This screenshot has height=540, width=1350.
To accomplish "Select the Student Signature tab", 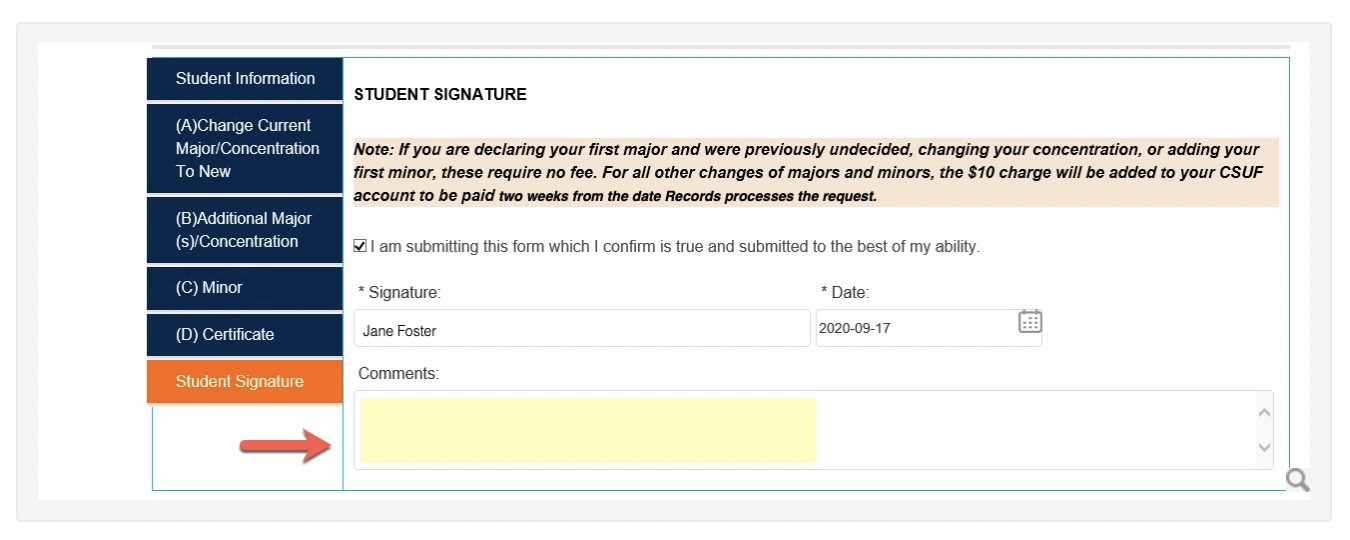I will pos(245,382).
